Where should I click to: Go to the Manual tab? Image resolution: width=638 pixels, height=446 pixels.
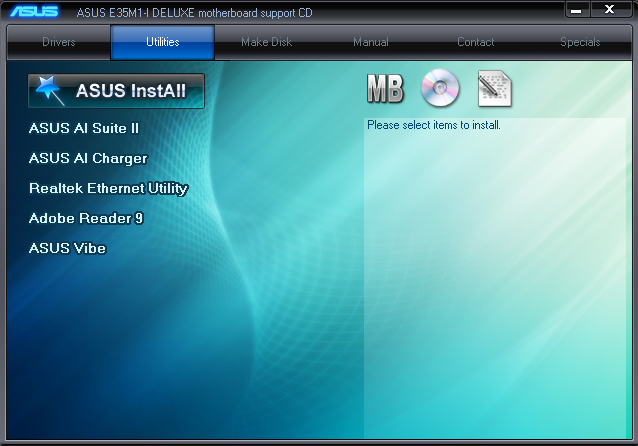tap(371, 42)
